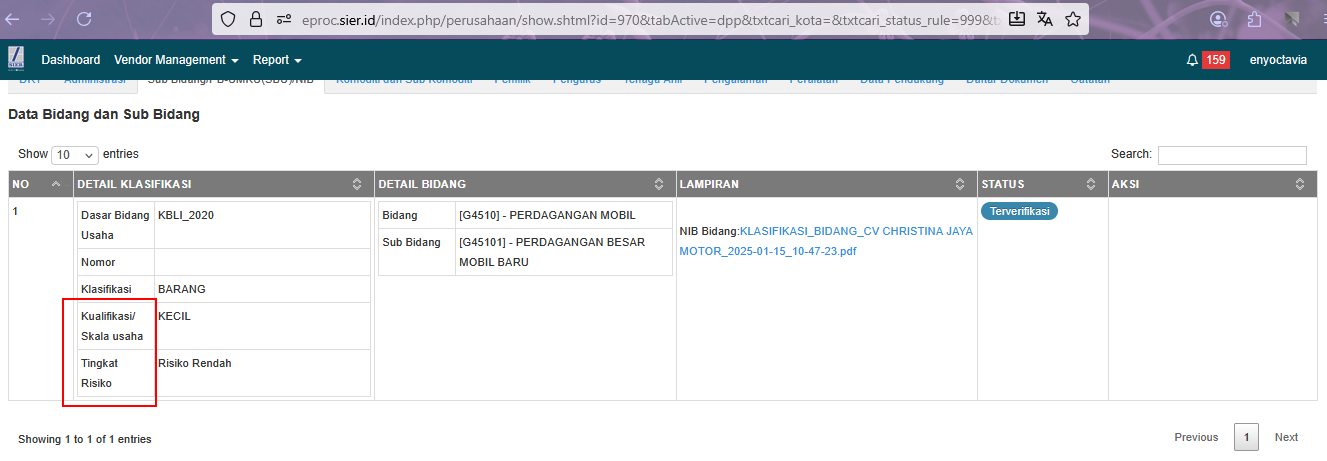Image resolution: width=1327 pixels, height=461 pixels.
Task: Click page 1 in pagination
Action: pos(1246,437)
